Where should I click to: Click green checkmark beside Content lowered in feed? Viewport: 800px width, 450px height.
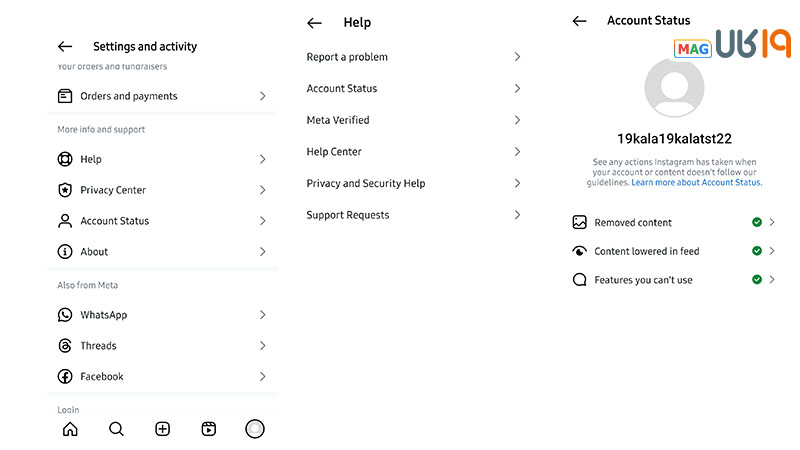tap(757, 251)
